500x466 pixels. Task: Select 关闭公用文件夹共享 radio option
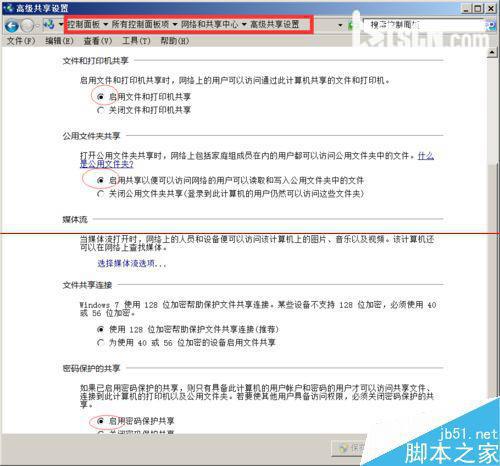tap(100, 194)
